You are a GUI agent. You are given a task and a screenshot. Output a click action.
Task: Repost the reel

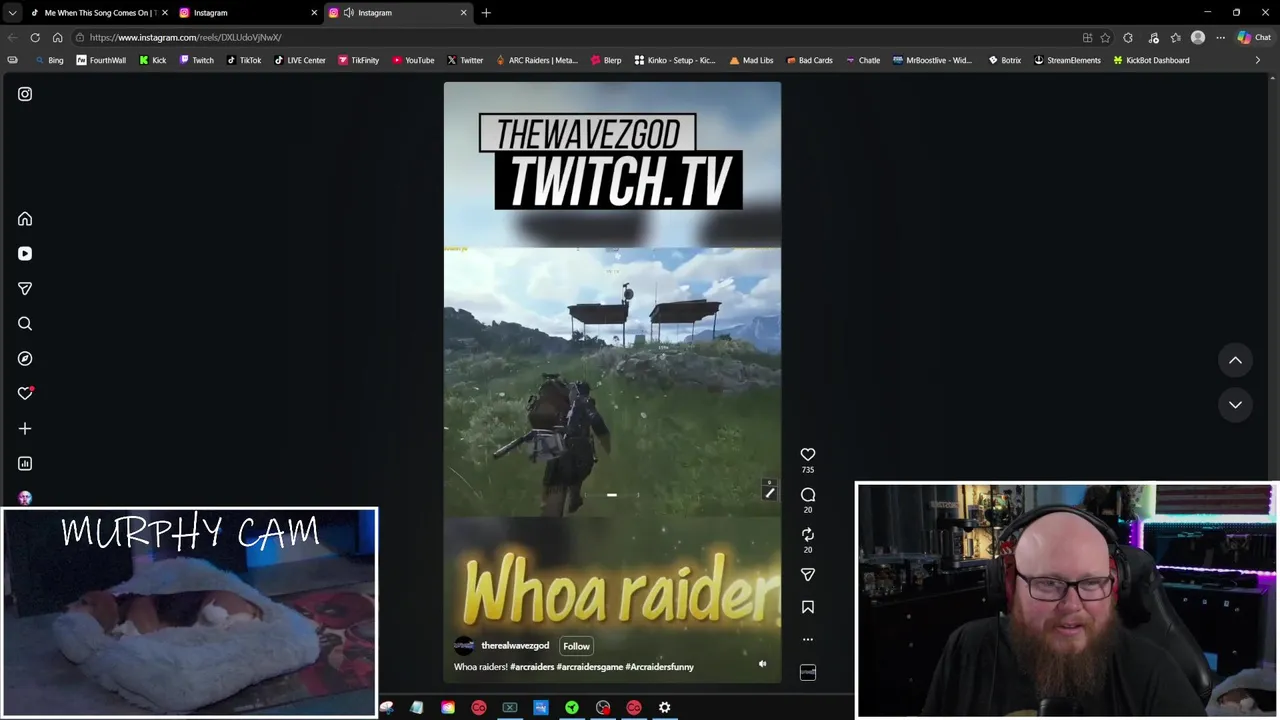point(808,535)
